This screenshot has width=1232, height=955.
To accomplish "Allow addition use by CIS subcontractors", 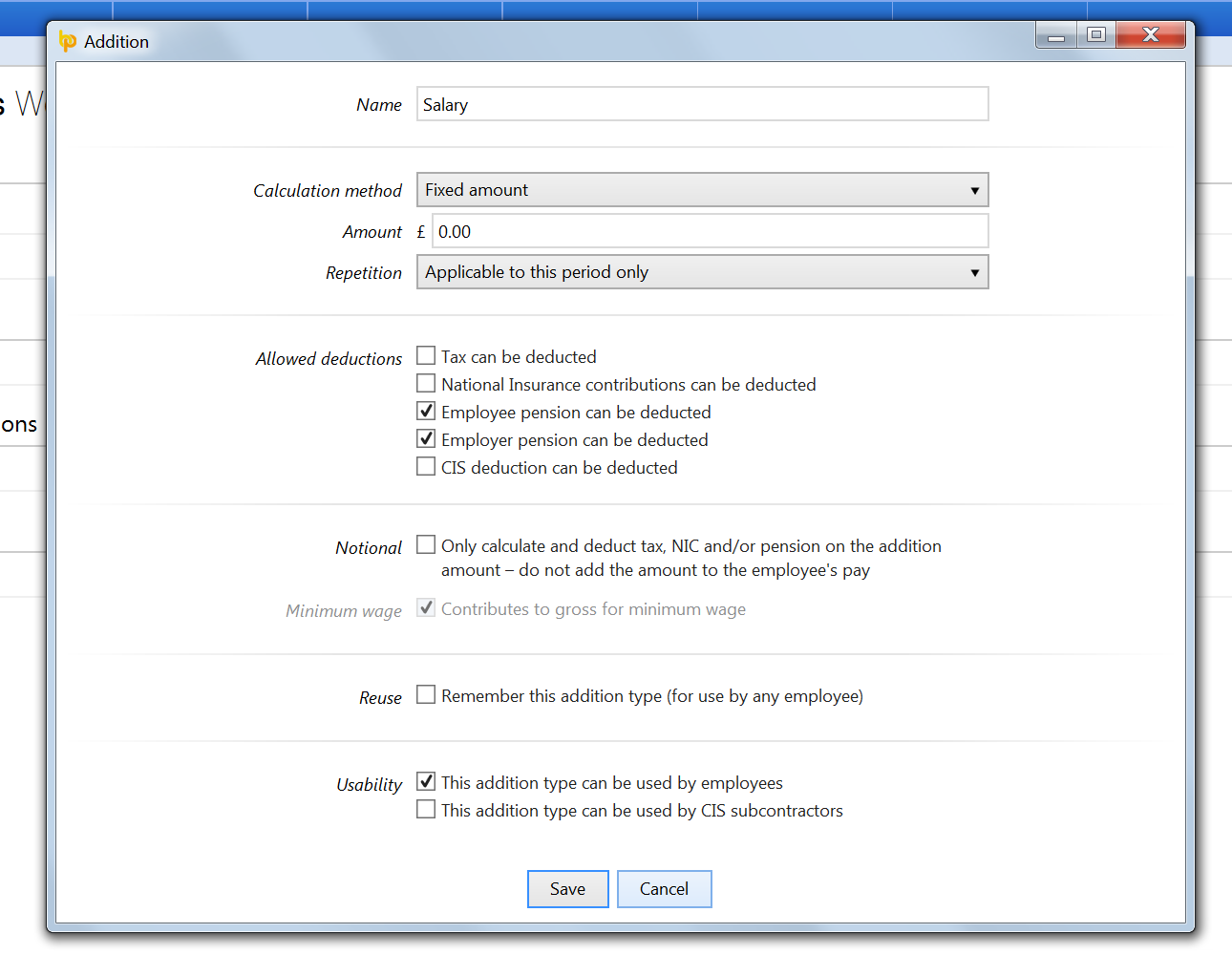I will coord(426,810).
